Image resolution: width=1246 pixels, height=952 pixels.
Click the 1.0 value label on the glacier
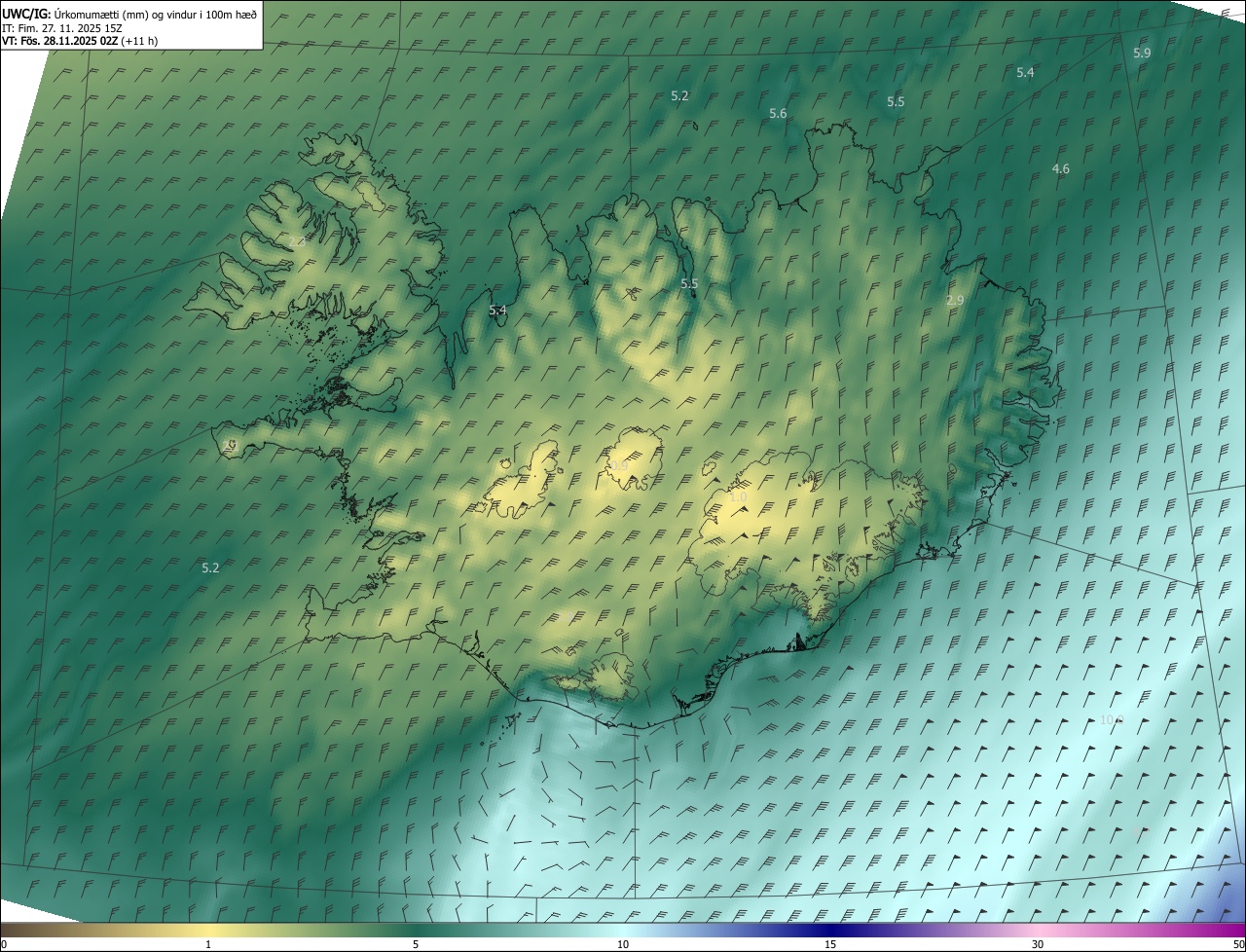739,497
